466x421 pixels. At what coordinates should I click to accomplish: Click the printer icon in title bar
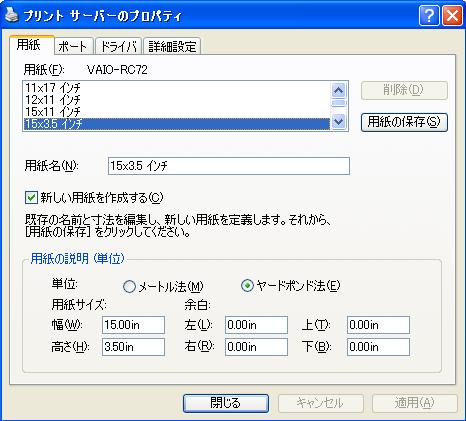[11, 15]
